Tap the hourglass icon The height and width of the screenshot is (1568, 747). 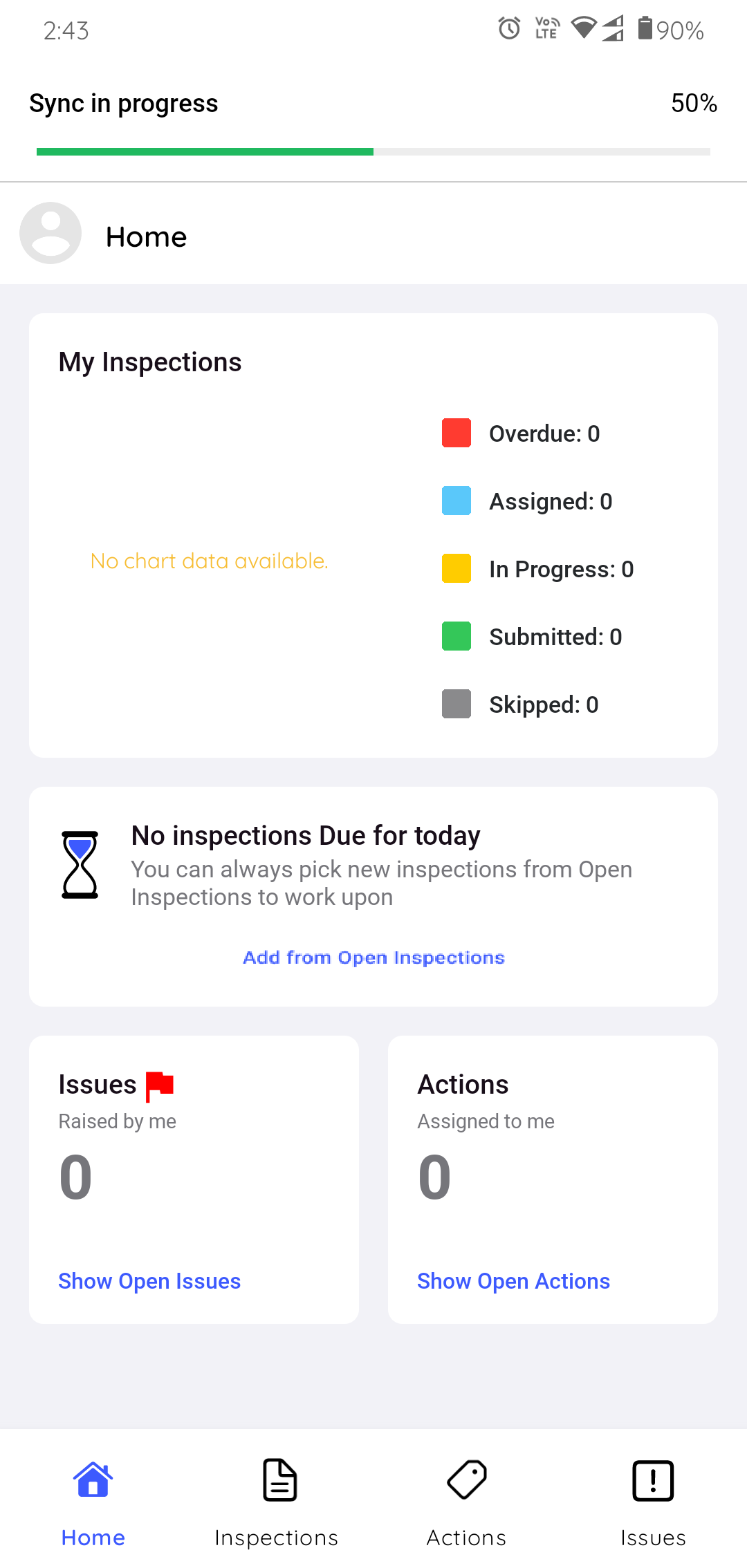(x=80, y=865)
